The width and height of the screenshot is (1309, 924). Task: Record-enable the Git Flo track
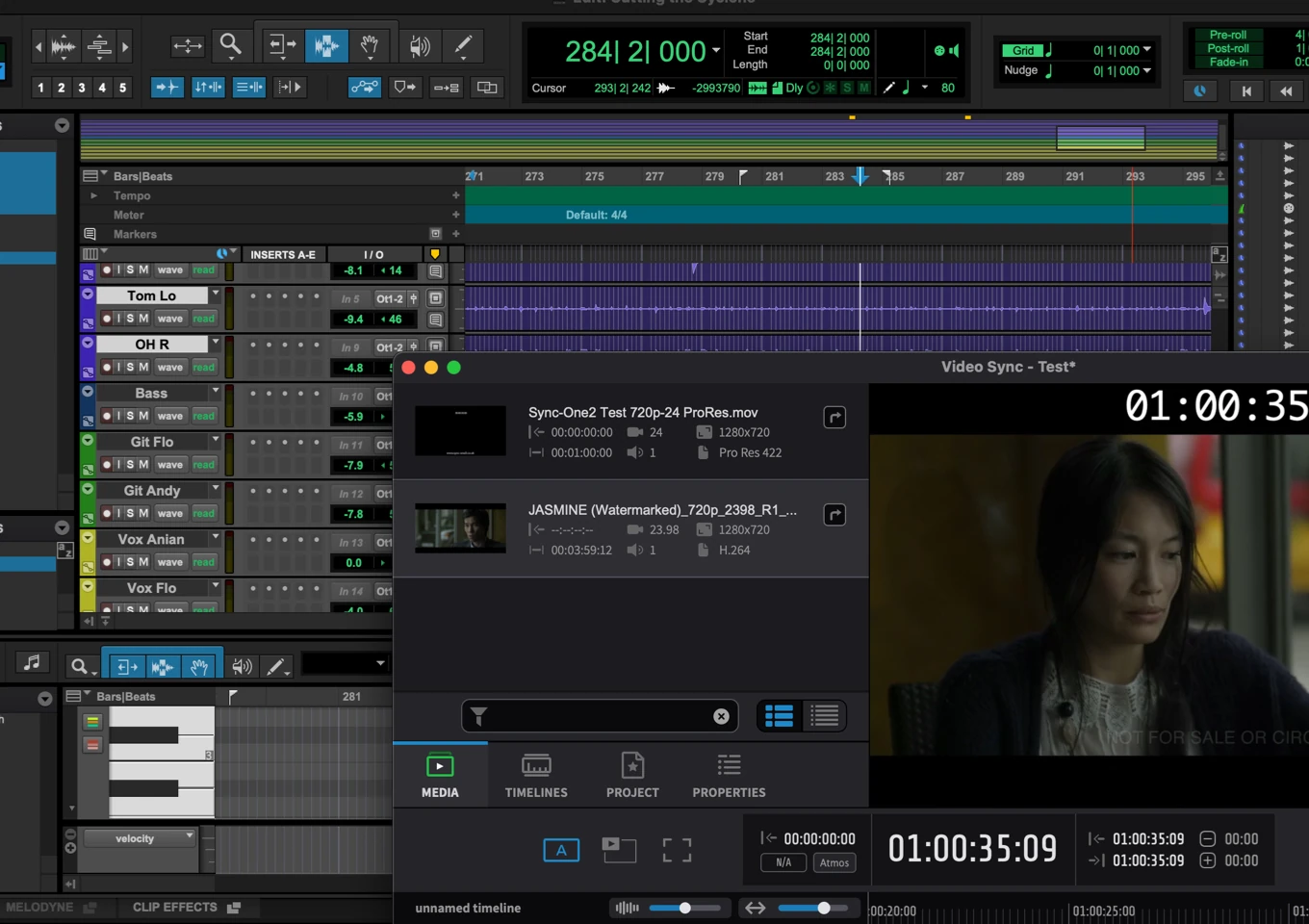(107, 464)
